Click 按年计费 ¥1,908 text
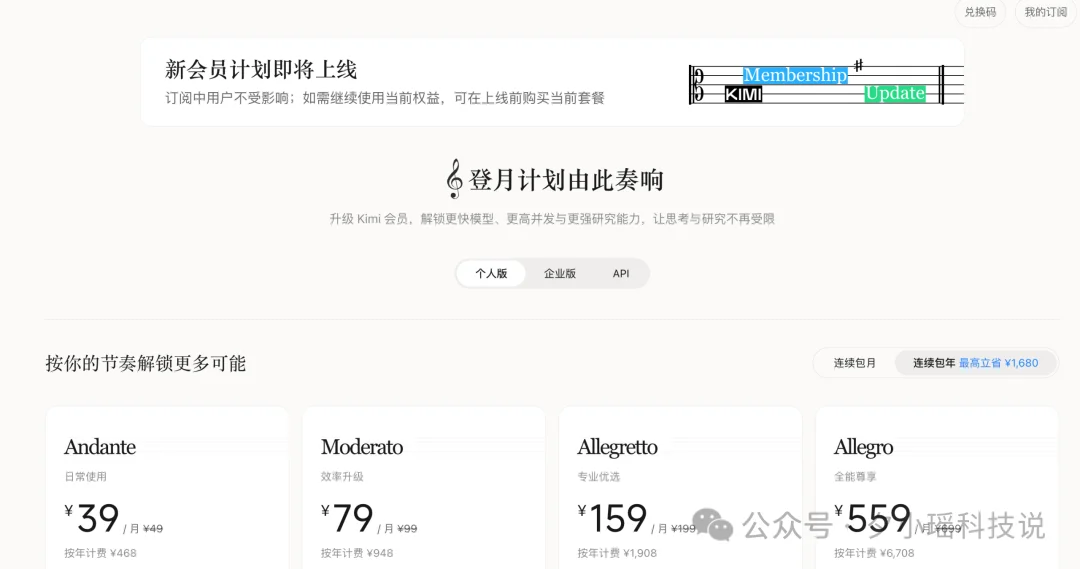Viewport: 1080px width, 569px height. pyautogui.click(x=617, y=553)
